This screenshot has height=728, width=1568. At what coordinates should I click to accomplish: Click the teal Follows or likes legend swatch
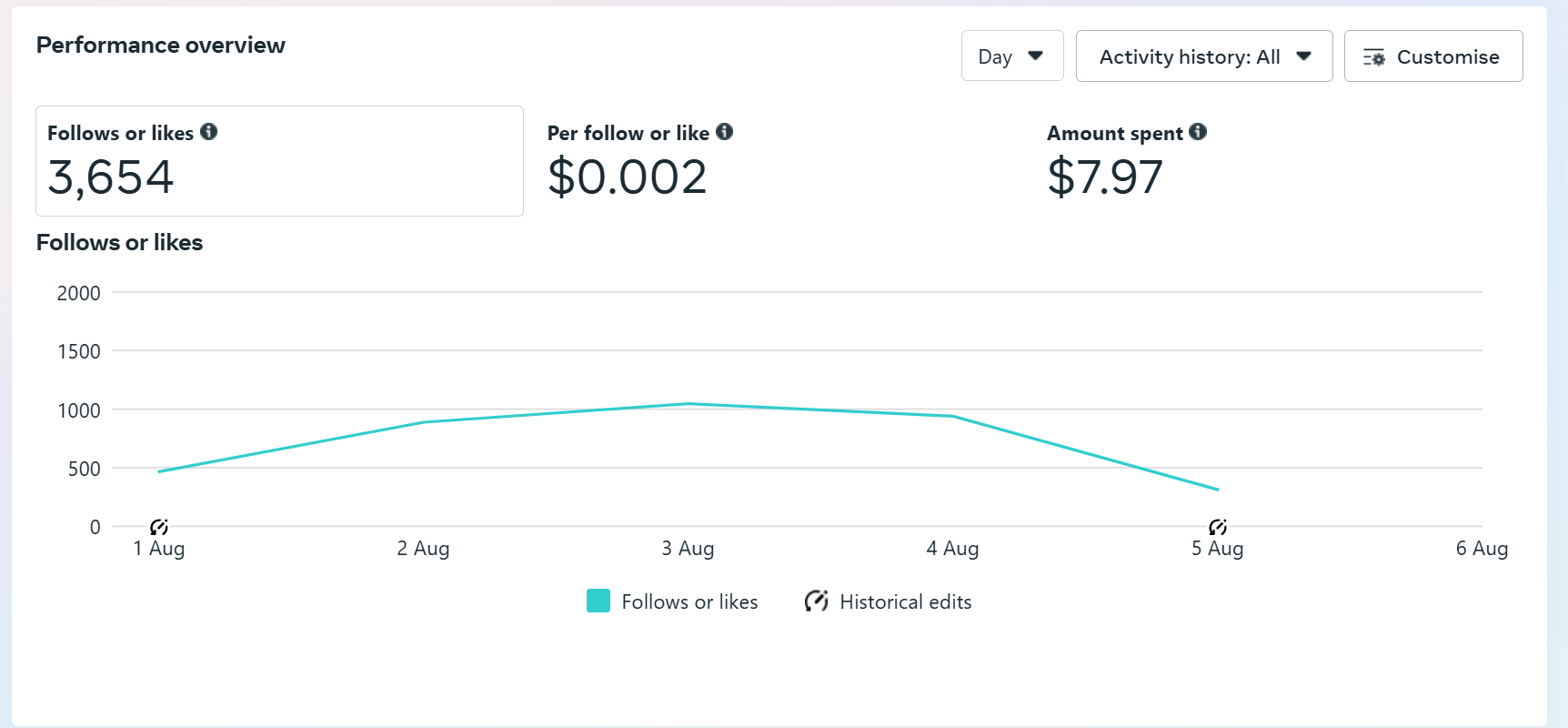pyautogui.click(x=598, y=602)
